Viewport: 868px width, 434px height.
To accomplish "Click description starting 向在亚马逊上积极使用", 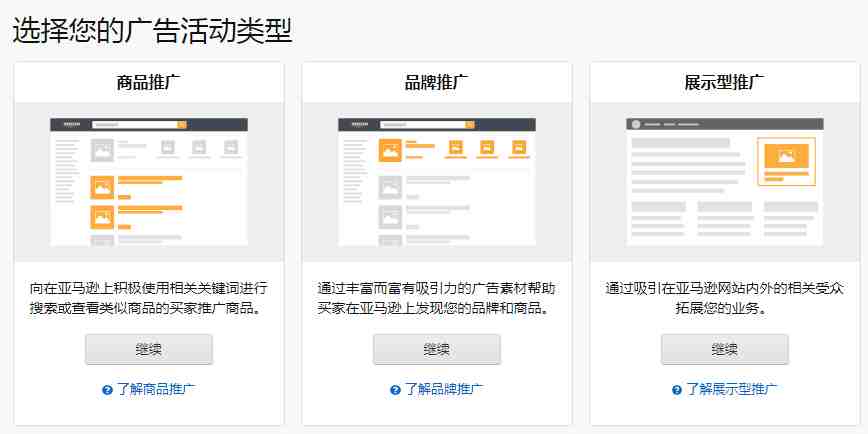I will (148, 298).
